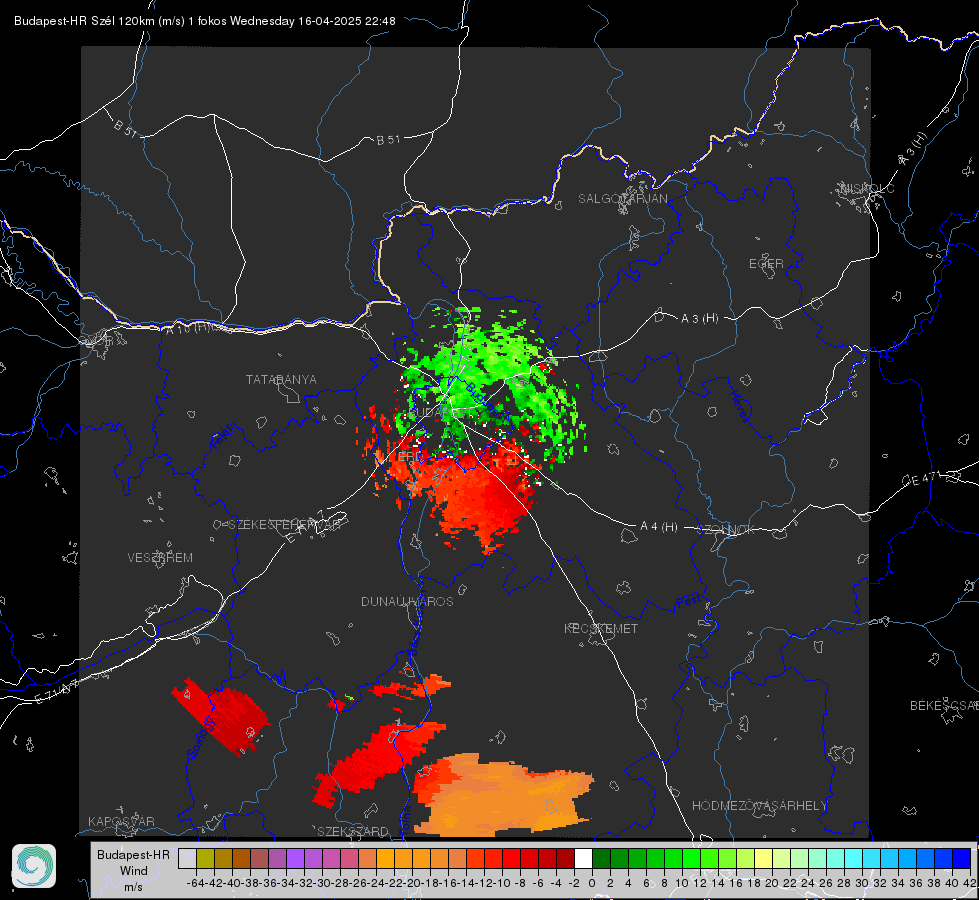This screenshot has height=900, width=979.
Task: Select the bright red swatch above -10
Action: coord(511,858)
